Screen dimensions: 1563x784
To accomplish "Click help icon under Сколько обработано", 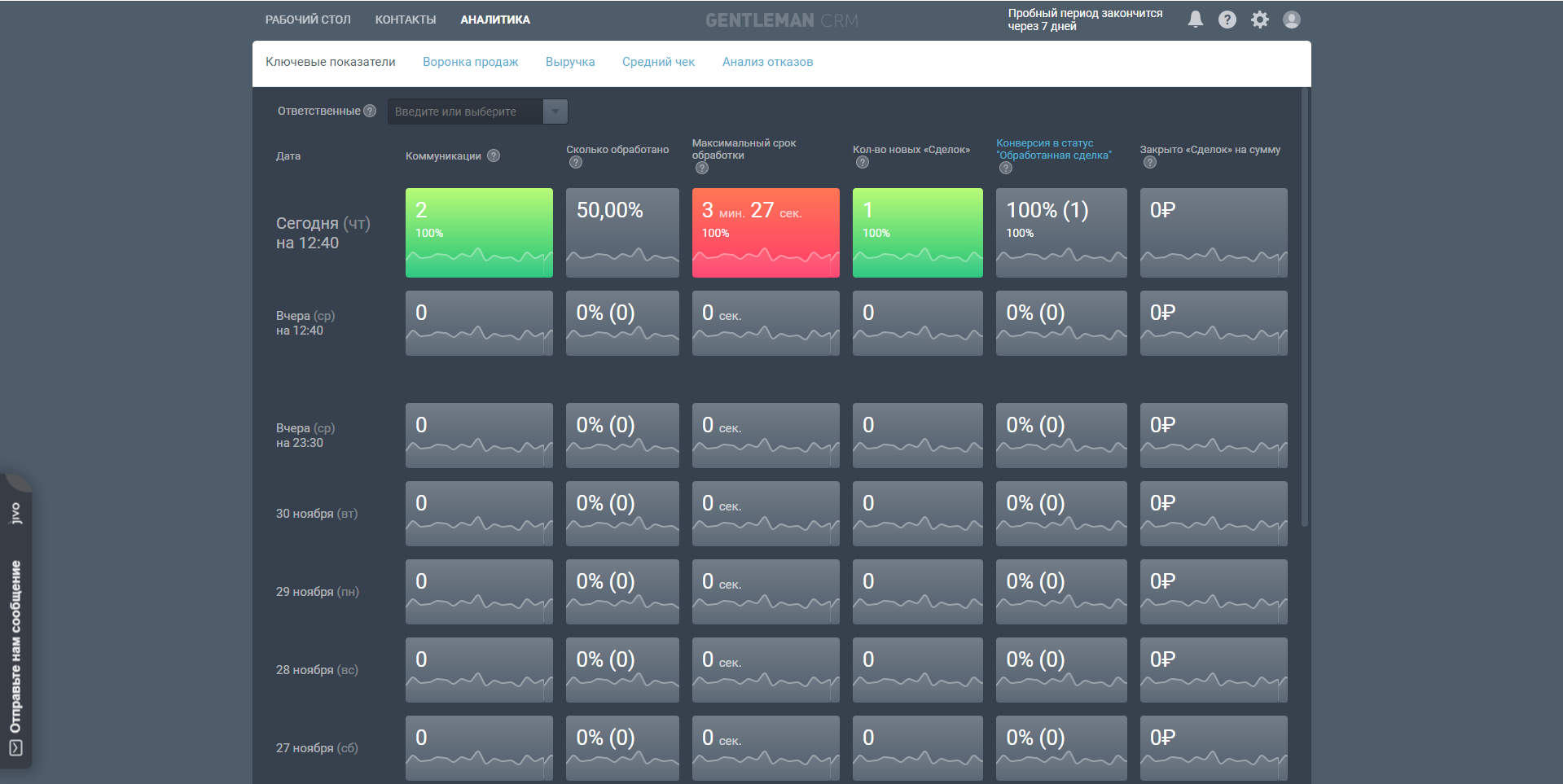I will (576, 162).
